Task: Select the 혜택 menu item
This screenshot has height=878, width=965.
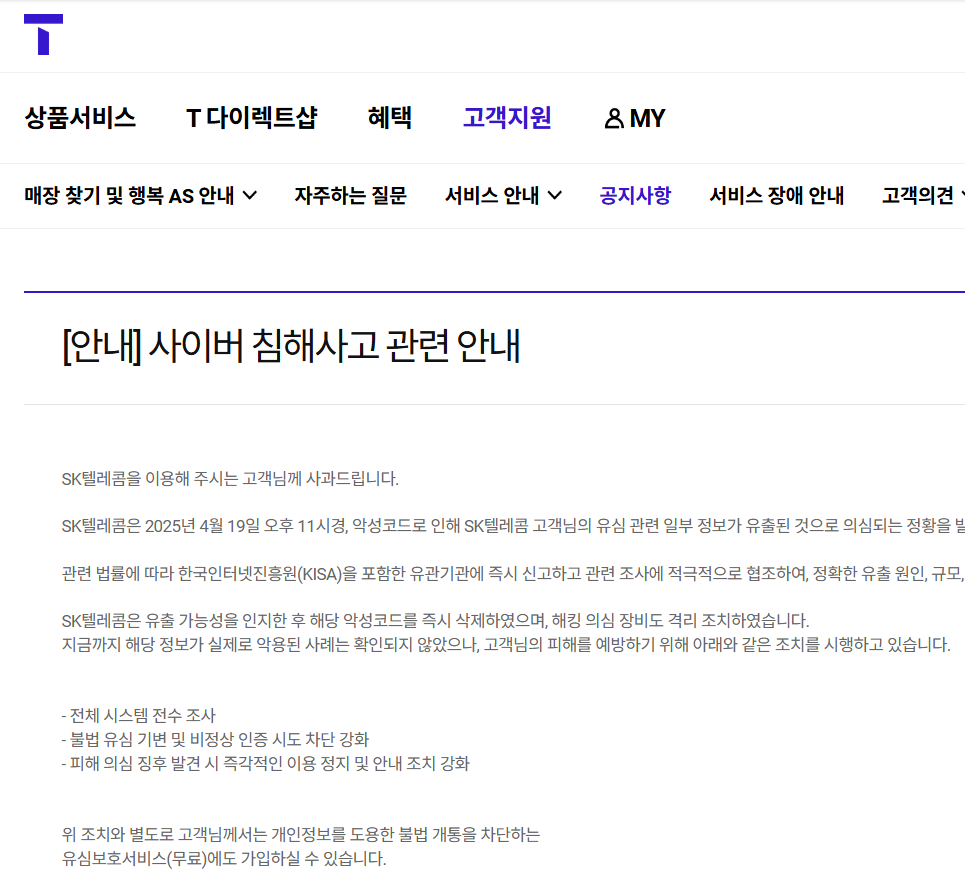Action: coord(389,118)
